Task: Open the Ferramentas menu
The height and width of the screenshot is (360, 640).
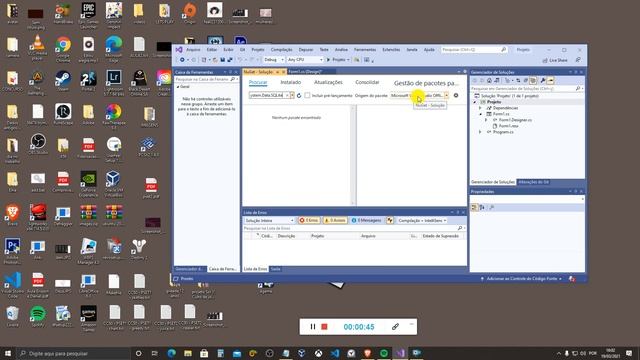Action: (364, 50)
